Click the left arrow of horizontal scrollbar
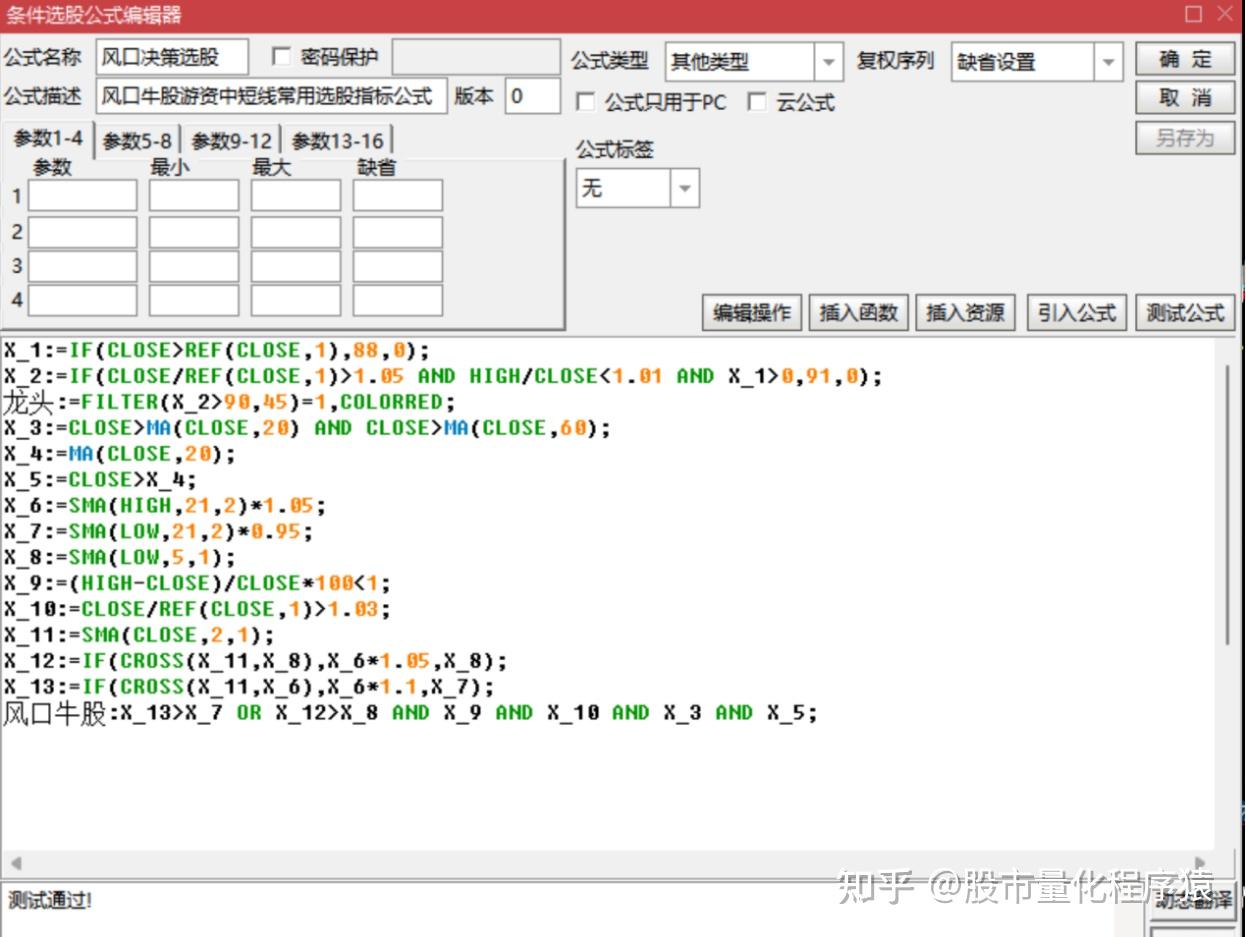This screenshot has height=937, width=1246. coord(15,863)
